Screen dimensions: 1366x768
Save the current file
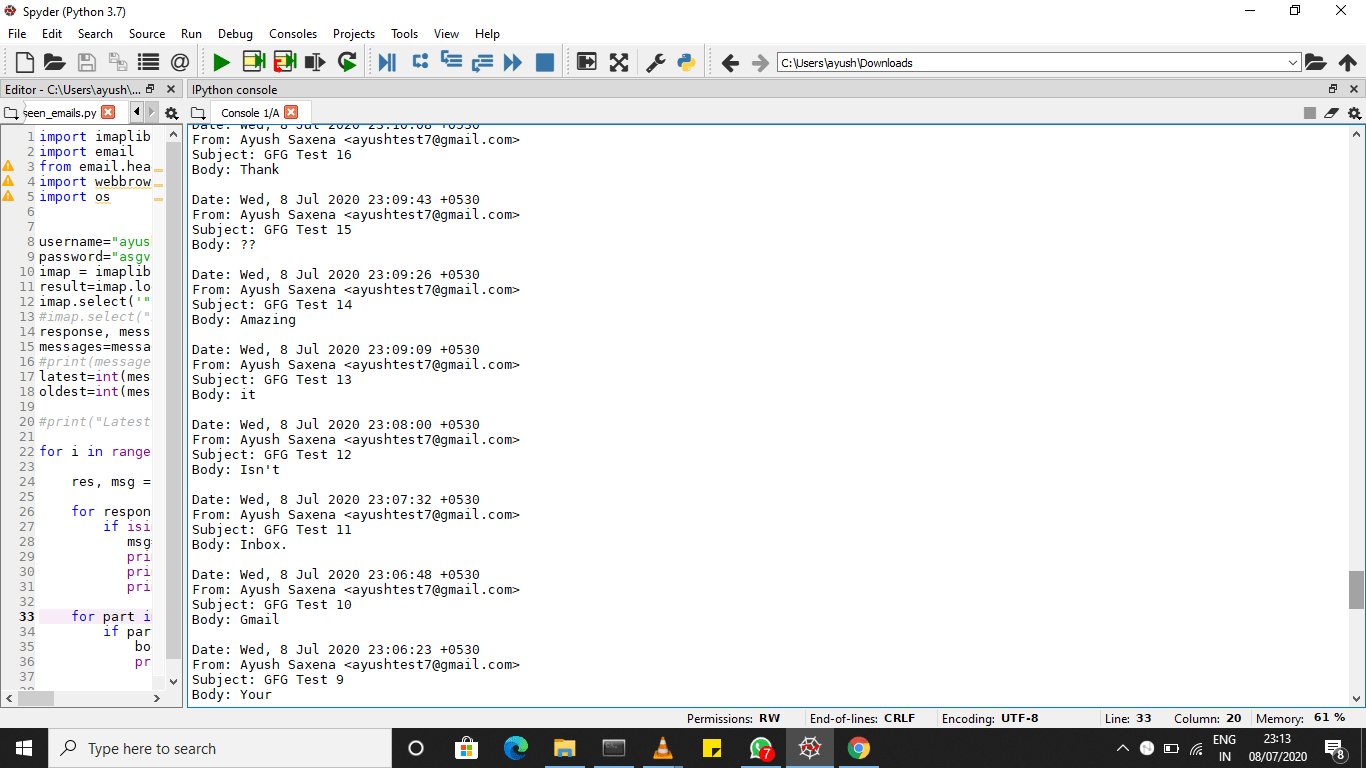[x=86, y=62]
